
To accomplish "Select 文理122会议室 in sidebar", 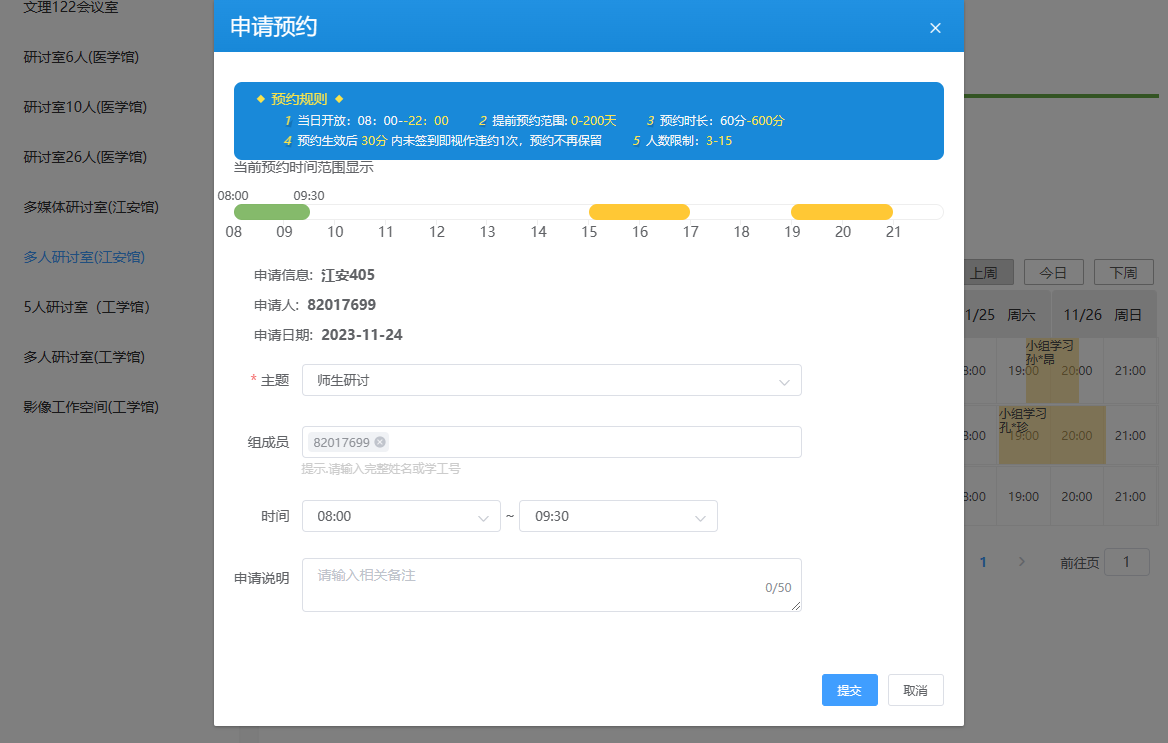I will [71, 7].
